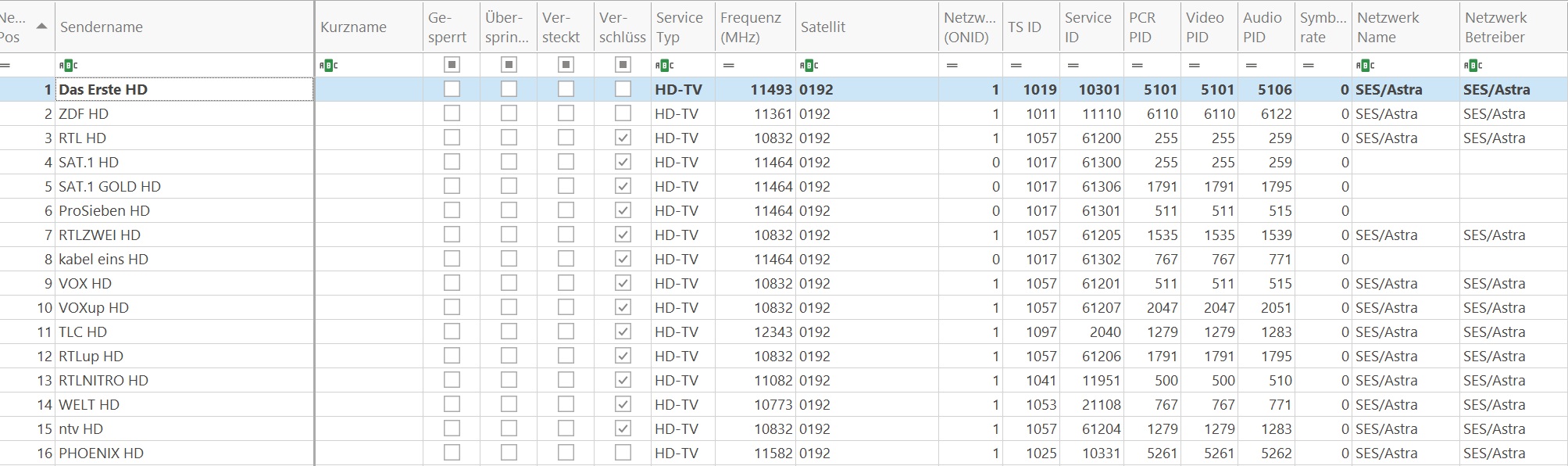Select the ZDF HD row
Viewport: 1568px width, 466px height.
784,113
